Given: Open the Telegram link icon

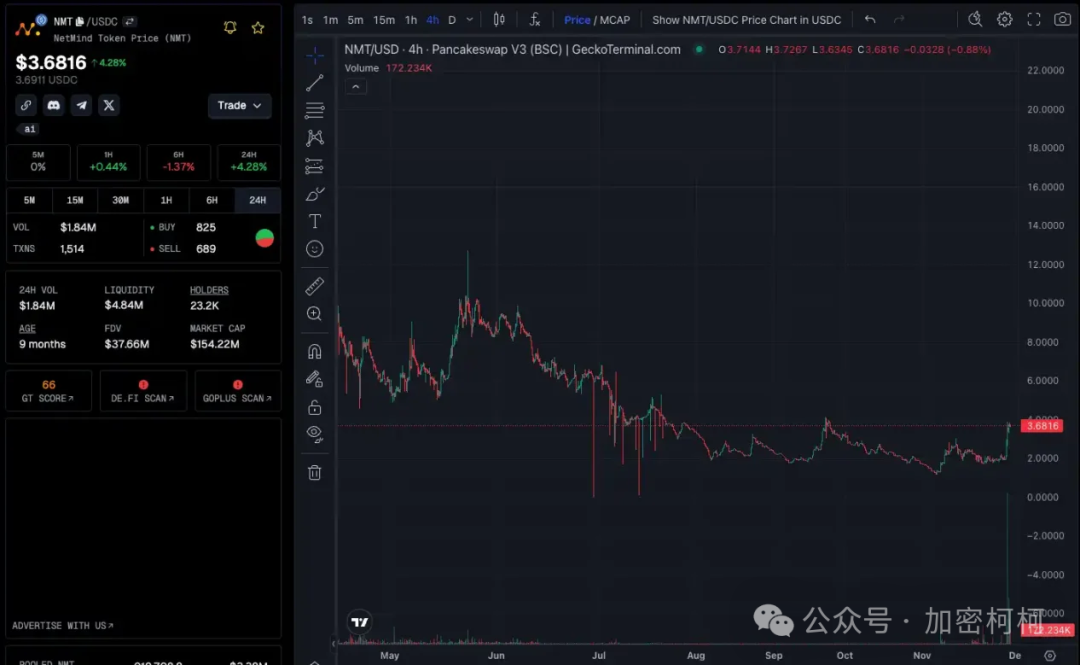Looking at the screenshot, I should coord(82,105).
